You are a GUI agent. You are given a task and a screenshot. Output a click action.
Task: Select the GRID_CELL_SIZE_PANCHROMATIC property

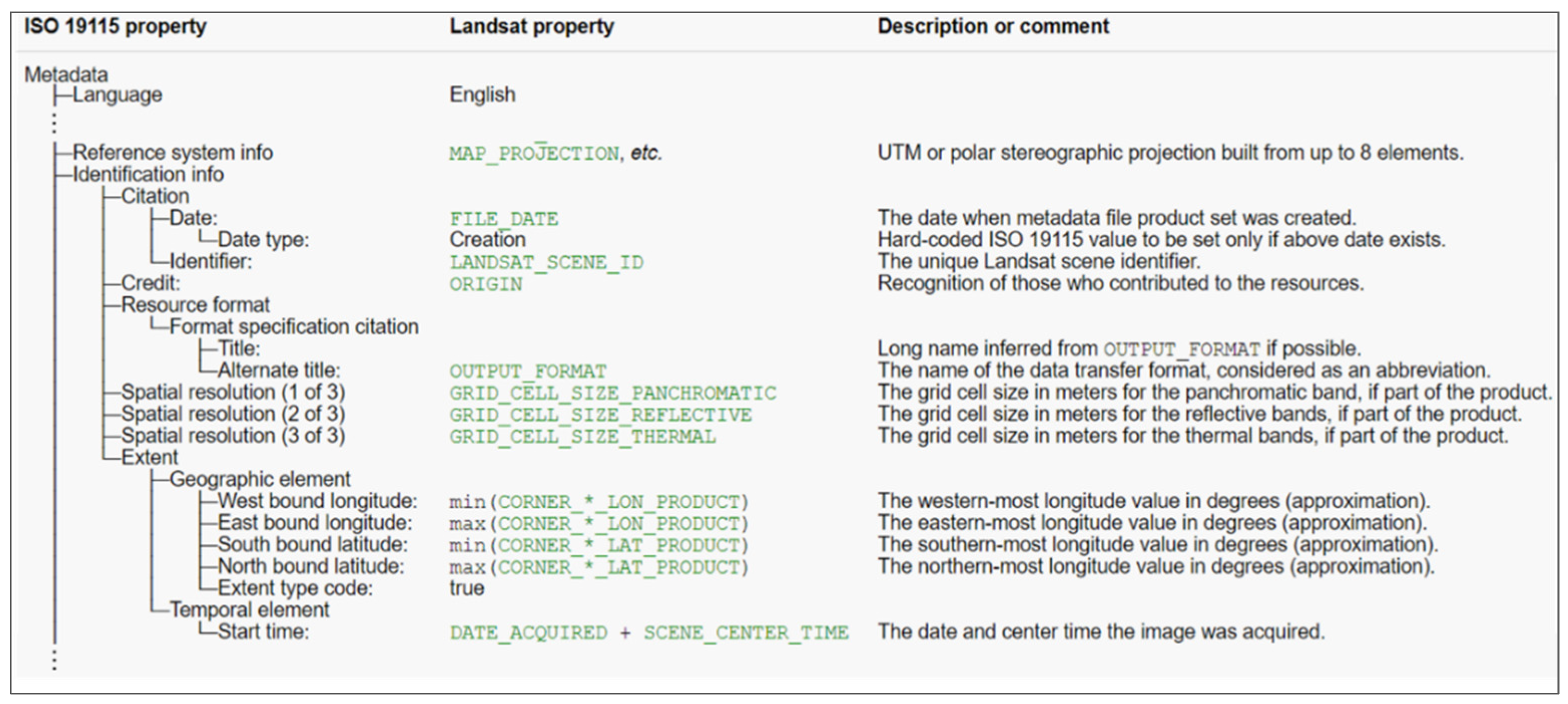click(x=612, y=393)
